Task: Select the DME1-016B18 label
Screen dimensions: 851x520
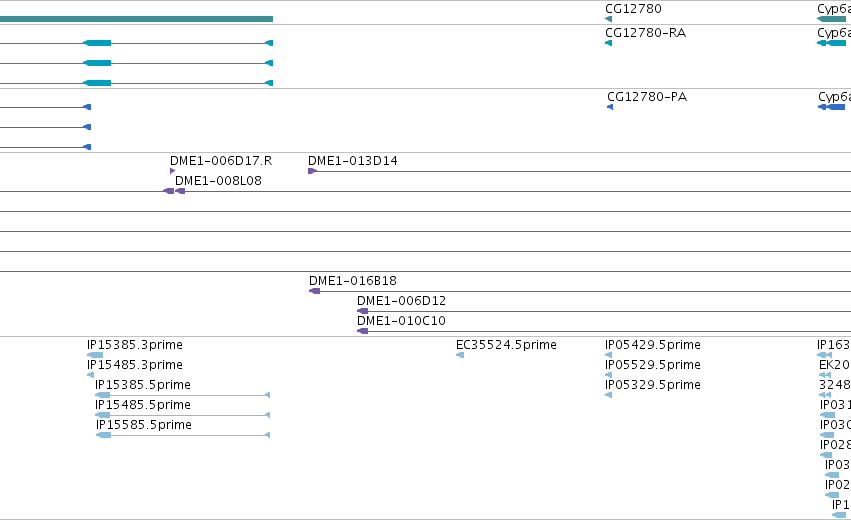Action: pyautogui.click(x=353, y=281)
